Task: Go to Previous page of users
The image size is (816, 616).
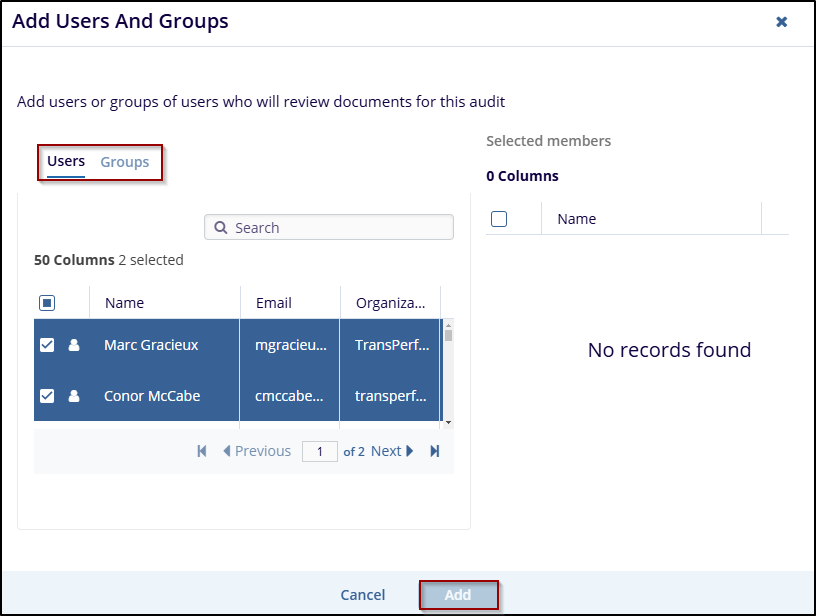Action: 257,451
